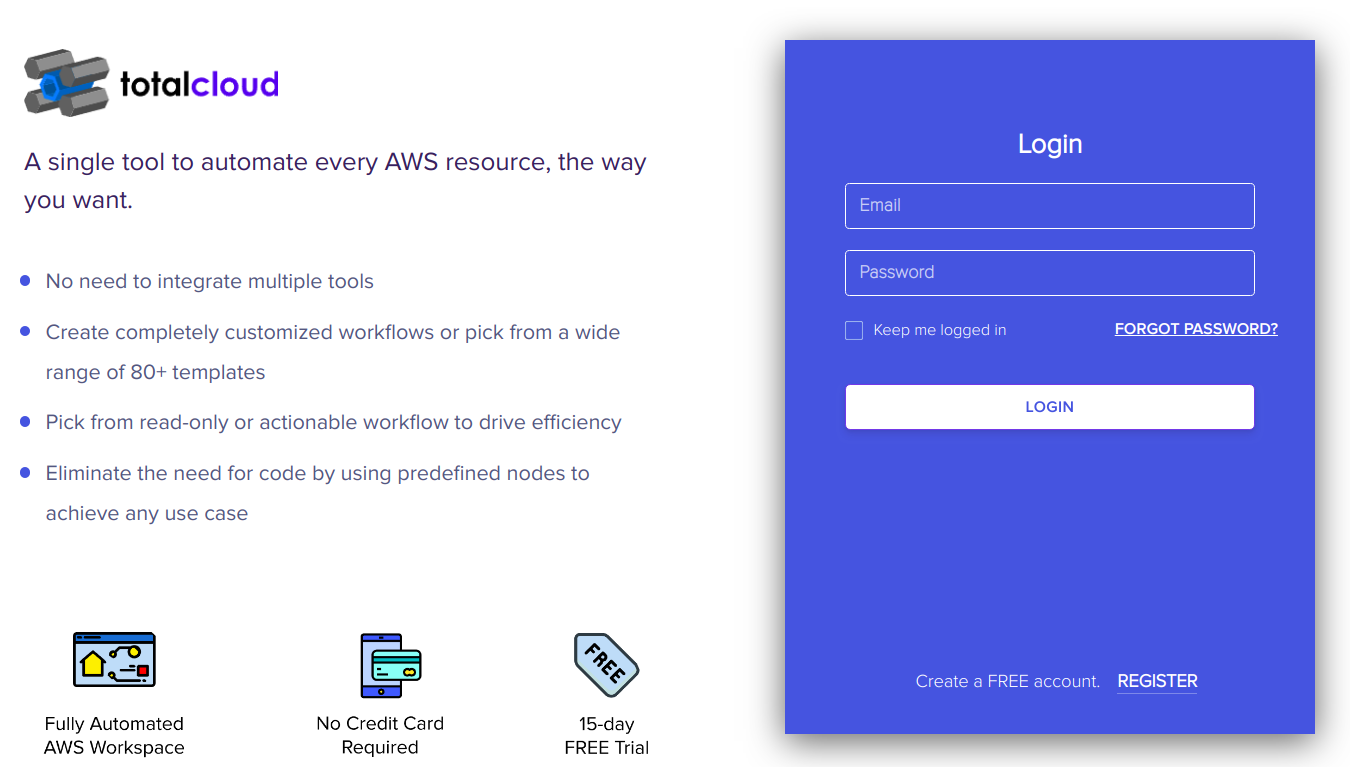The height and width of the screenshot is (767, 1350).
Task: Click 'Pick from read-only or actionable workflow' bullet
Action: pyautogui.click(x=334, y=423)
